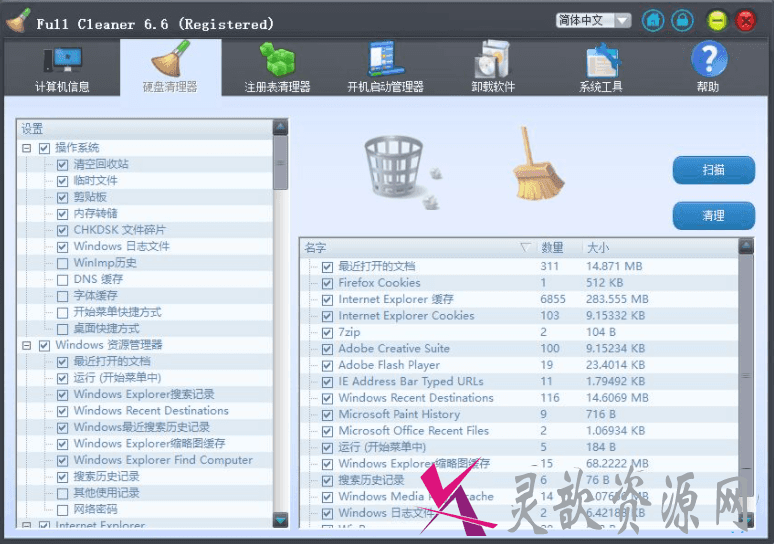This screenshot has width=774, height=544.
Task: Collapse the Windows 资源管理器 tree node
Action: 27,346
